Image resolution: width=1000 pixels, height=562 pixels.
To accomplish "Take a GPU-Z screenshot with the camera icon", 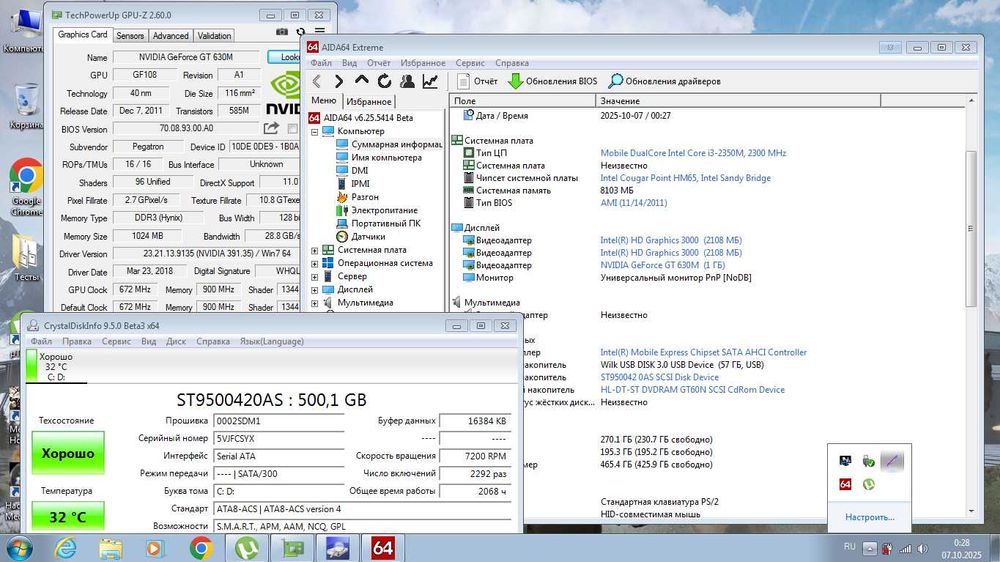I will coord(282,31).
